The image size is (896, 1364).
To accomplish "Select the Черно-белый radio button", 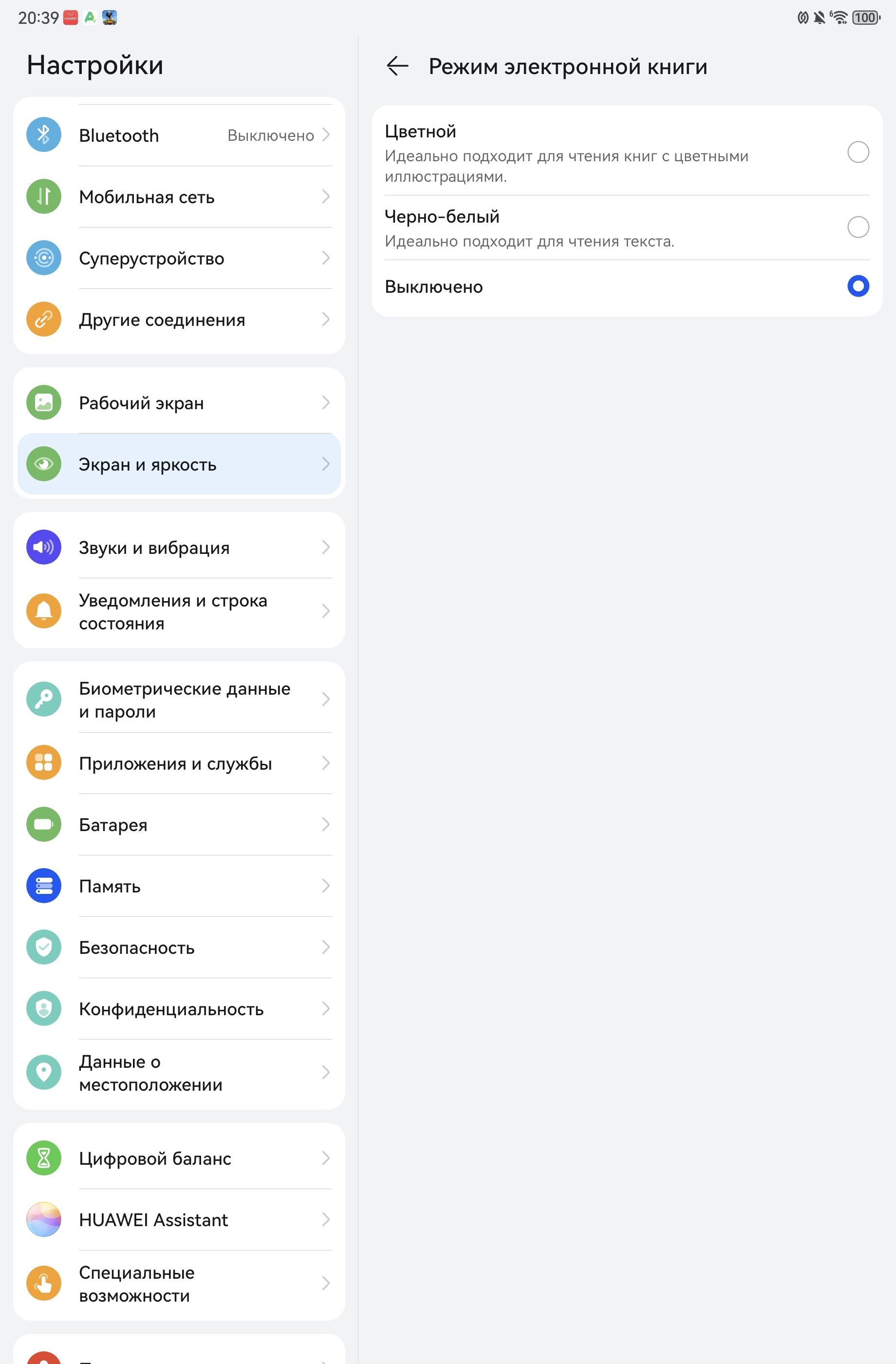I will [858, 227].
